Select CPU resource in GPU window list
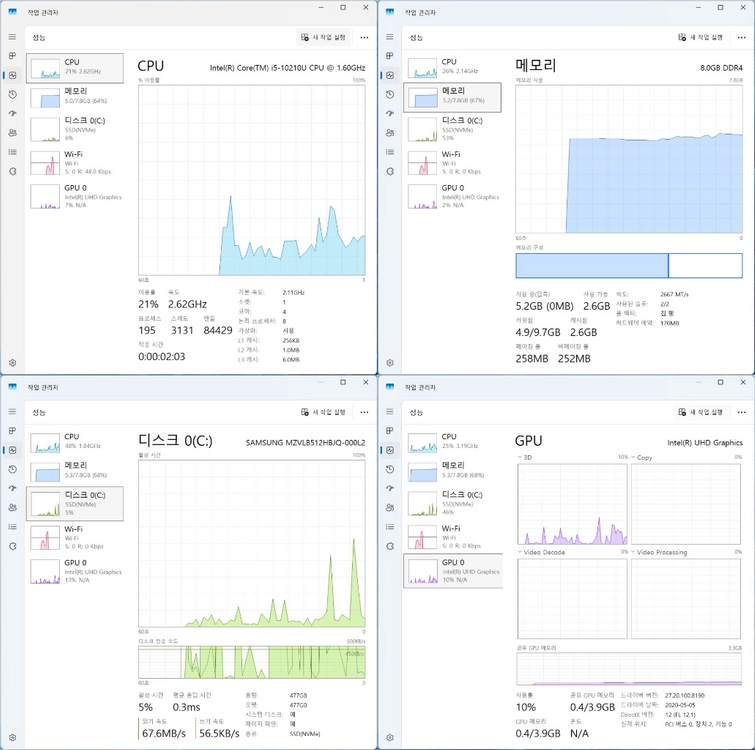 (x=452, y=442)
